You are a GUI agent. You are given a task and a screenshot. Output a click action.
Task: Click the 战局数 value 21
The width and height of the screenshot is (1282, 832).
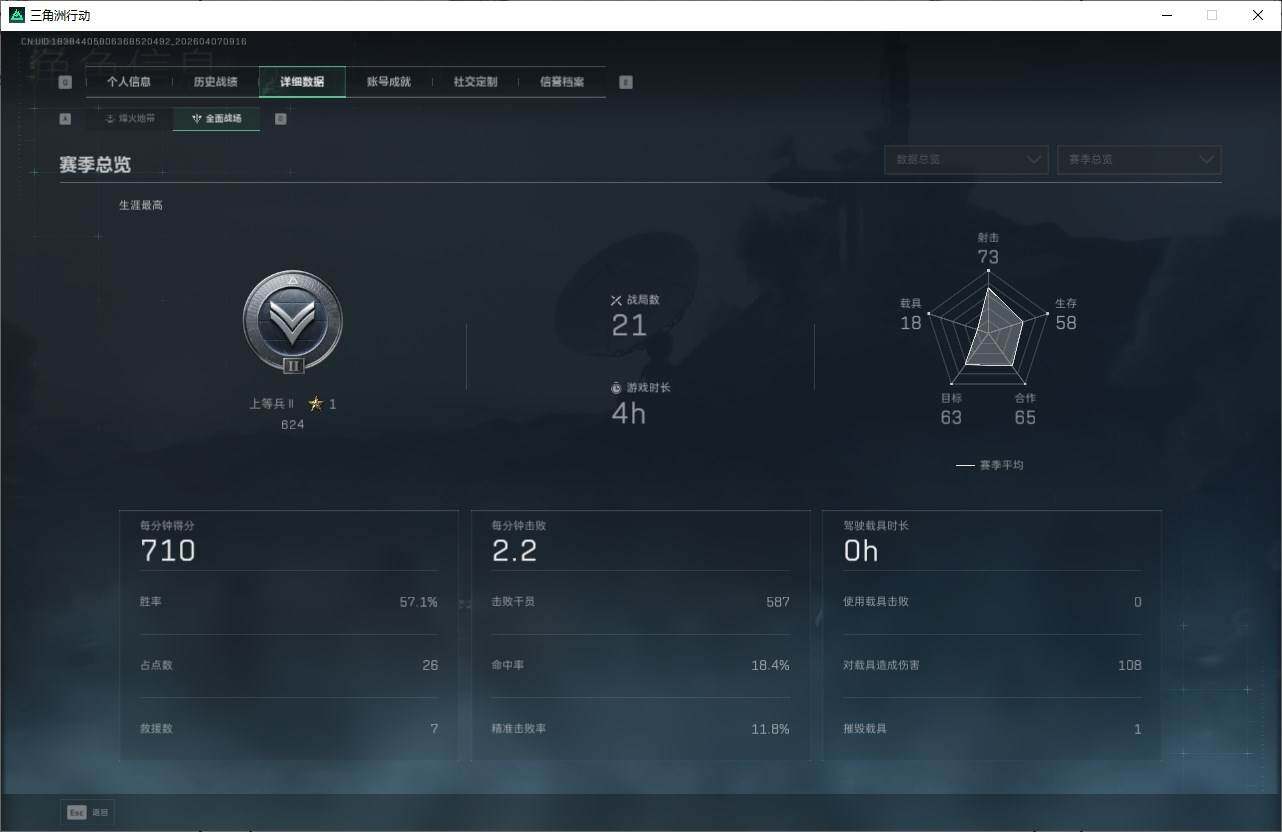[629, 325]
